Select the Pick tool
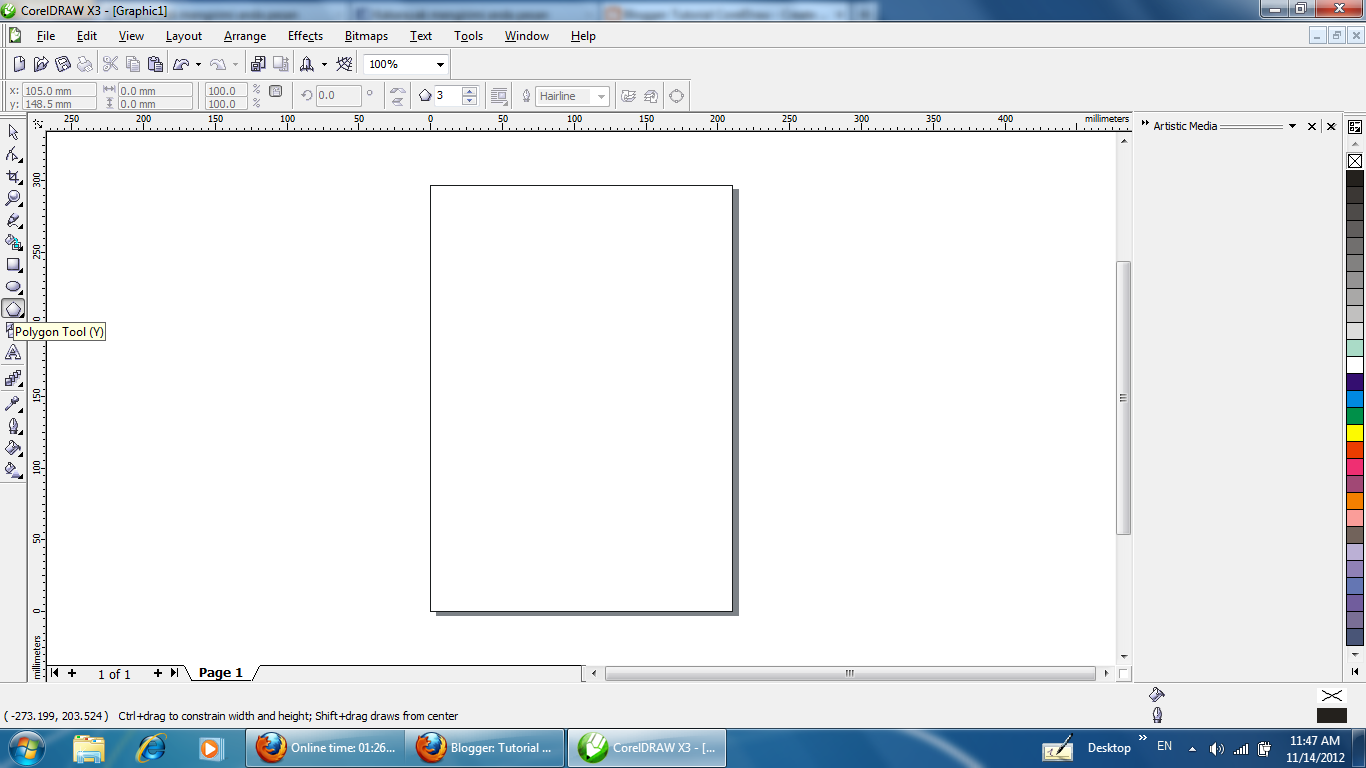This screenshot has width=1366, height=768. pyautogui.click(x=14, y=132)
